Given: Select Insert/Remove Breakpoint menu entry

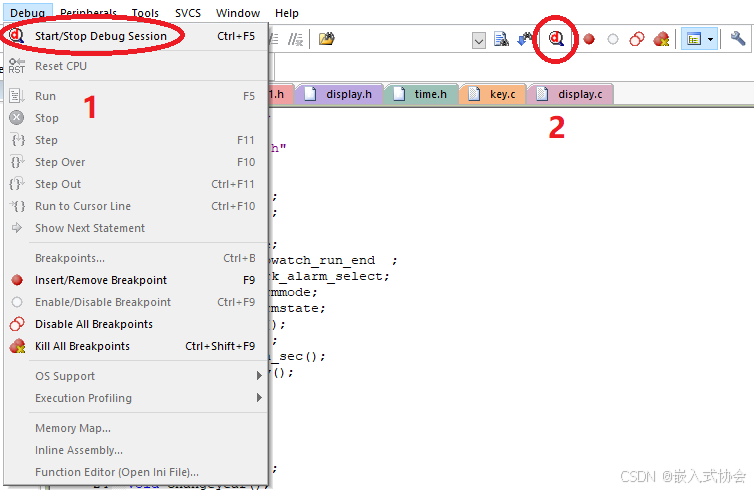Looking at the screenshot, I should point(136,280).
